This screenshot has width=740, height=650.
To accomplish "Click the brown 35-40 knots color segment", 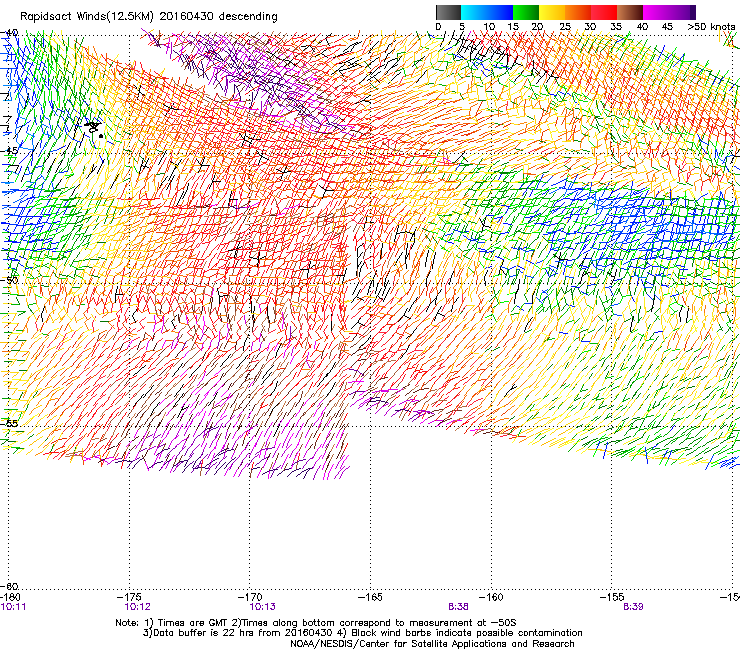I will pos(630,12).
